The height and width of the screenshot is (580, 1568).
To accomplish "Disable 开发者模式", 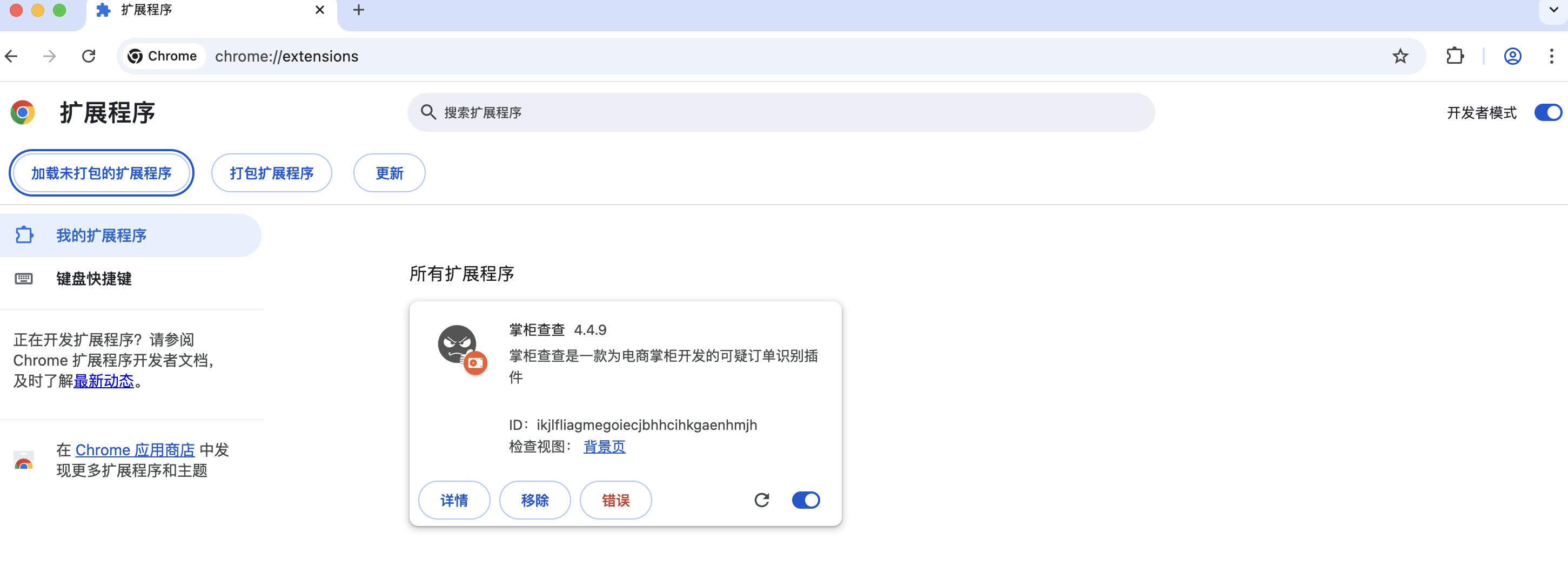I will pos(1547,112).
